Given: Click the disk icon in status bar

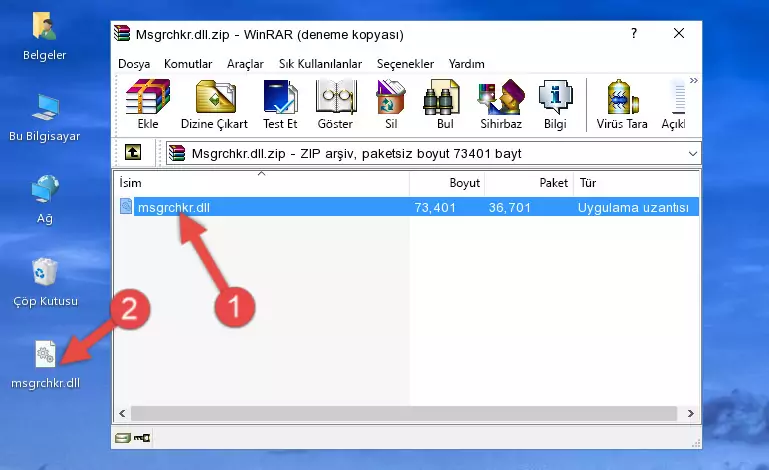Looking at the screenshot, I should (123, 438).
